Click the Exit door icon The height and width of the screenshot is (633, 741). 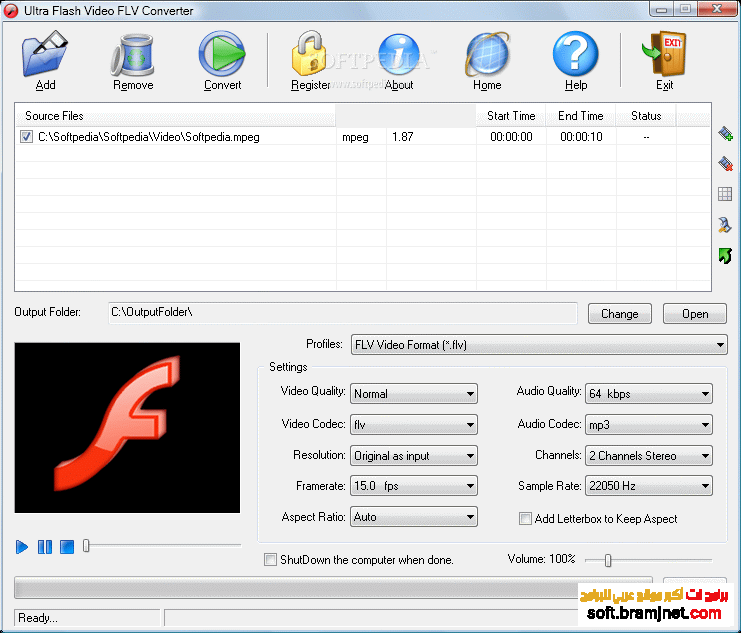coord(664,53)
